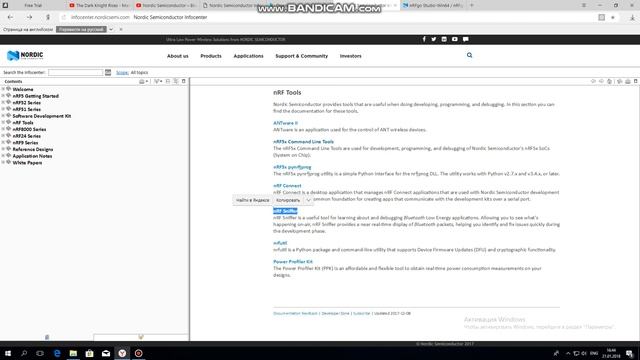Open the ANTware II link
This screenshot has width=640, height=360.
pos(285,123)
